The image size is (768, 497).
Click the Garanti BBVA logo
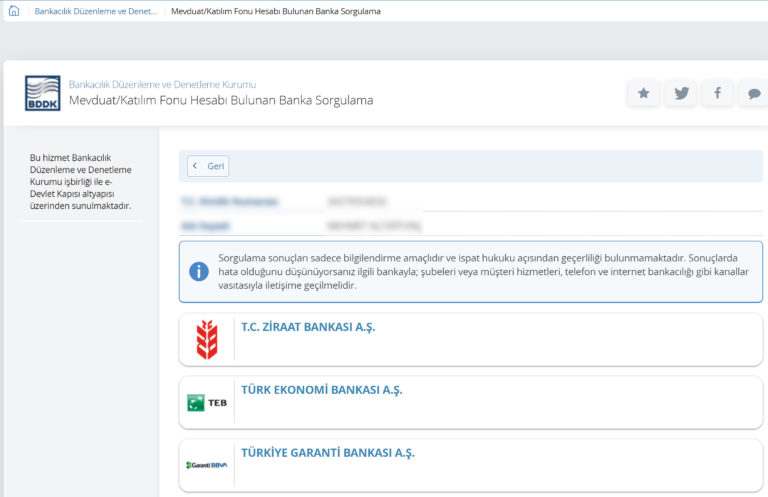click(207, 465)
